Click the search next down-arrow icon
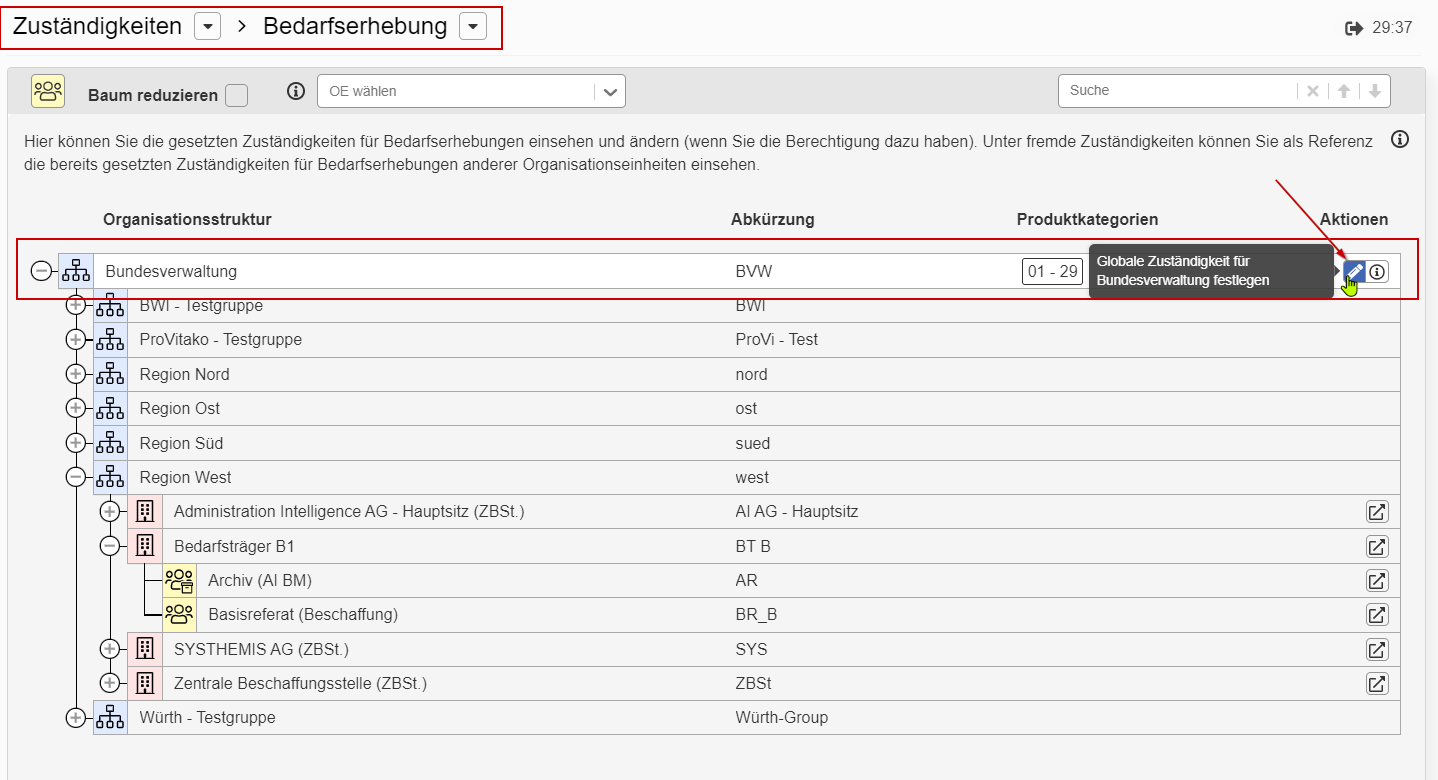The image size is (1438, 780). (1375, 91)
